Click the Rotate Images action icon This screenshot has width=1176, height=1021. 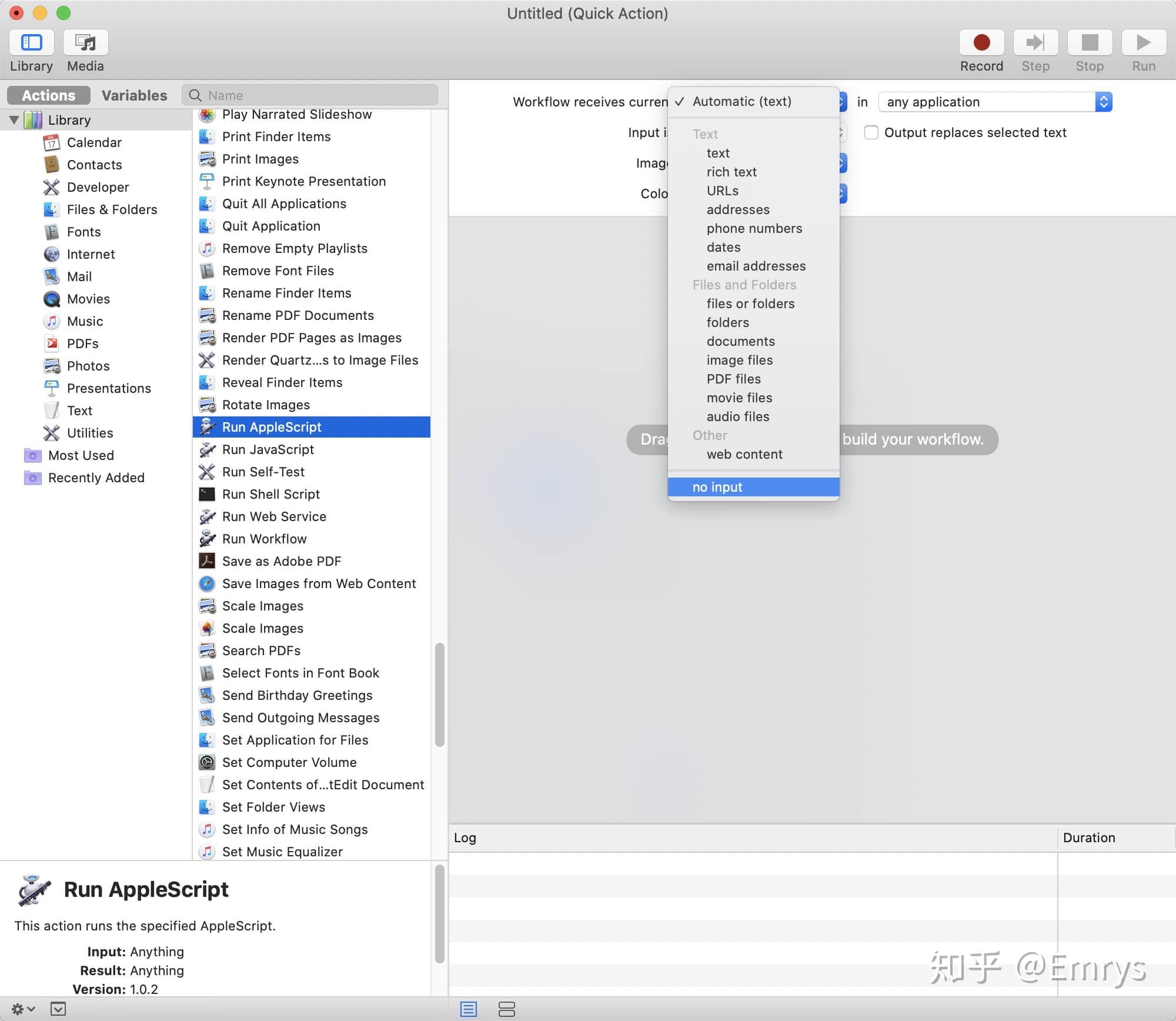[207, 405]
